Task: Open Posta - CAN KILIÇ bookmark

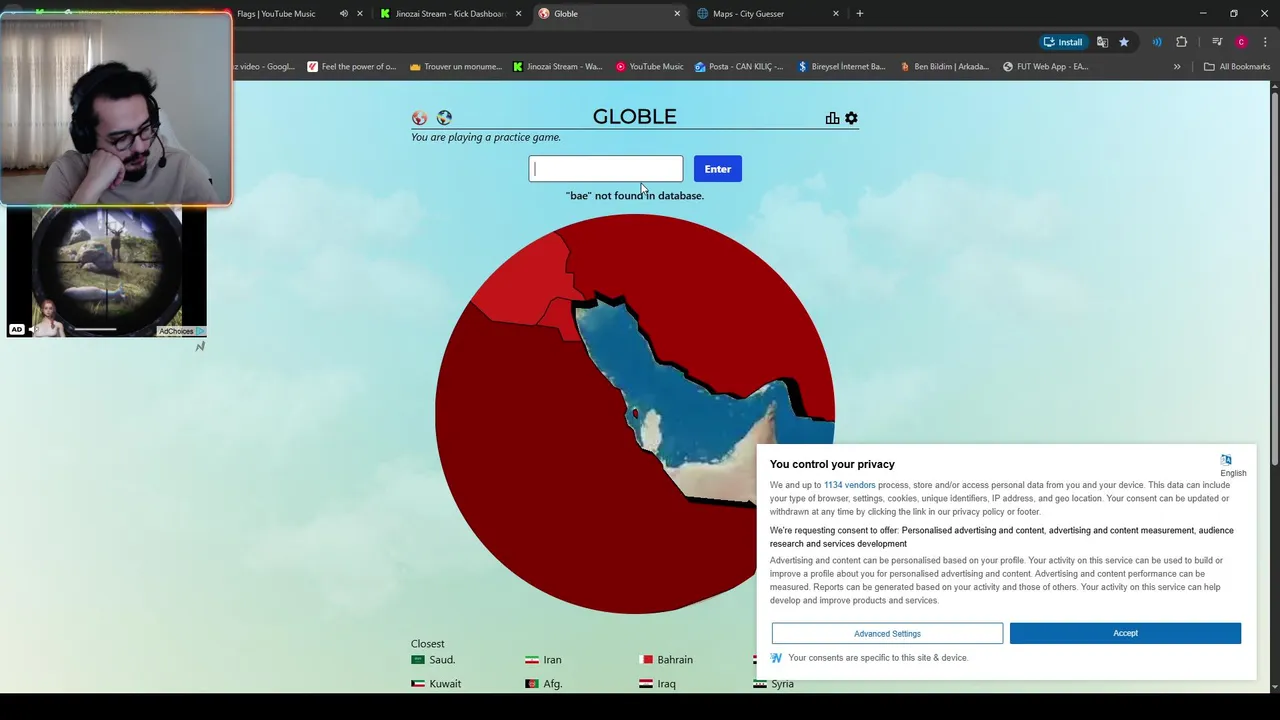Action: tap(739, 67)
